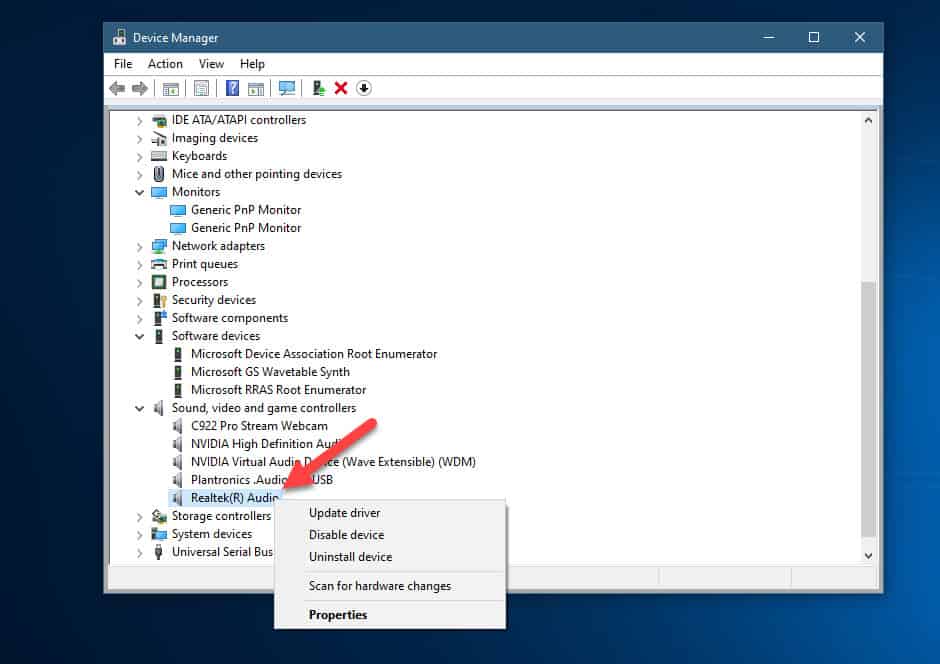
Task: Expand the Processors node
Action: point(139,283)
